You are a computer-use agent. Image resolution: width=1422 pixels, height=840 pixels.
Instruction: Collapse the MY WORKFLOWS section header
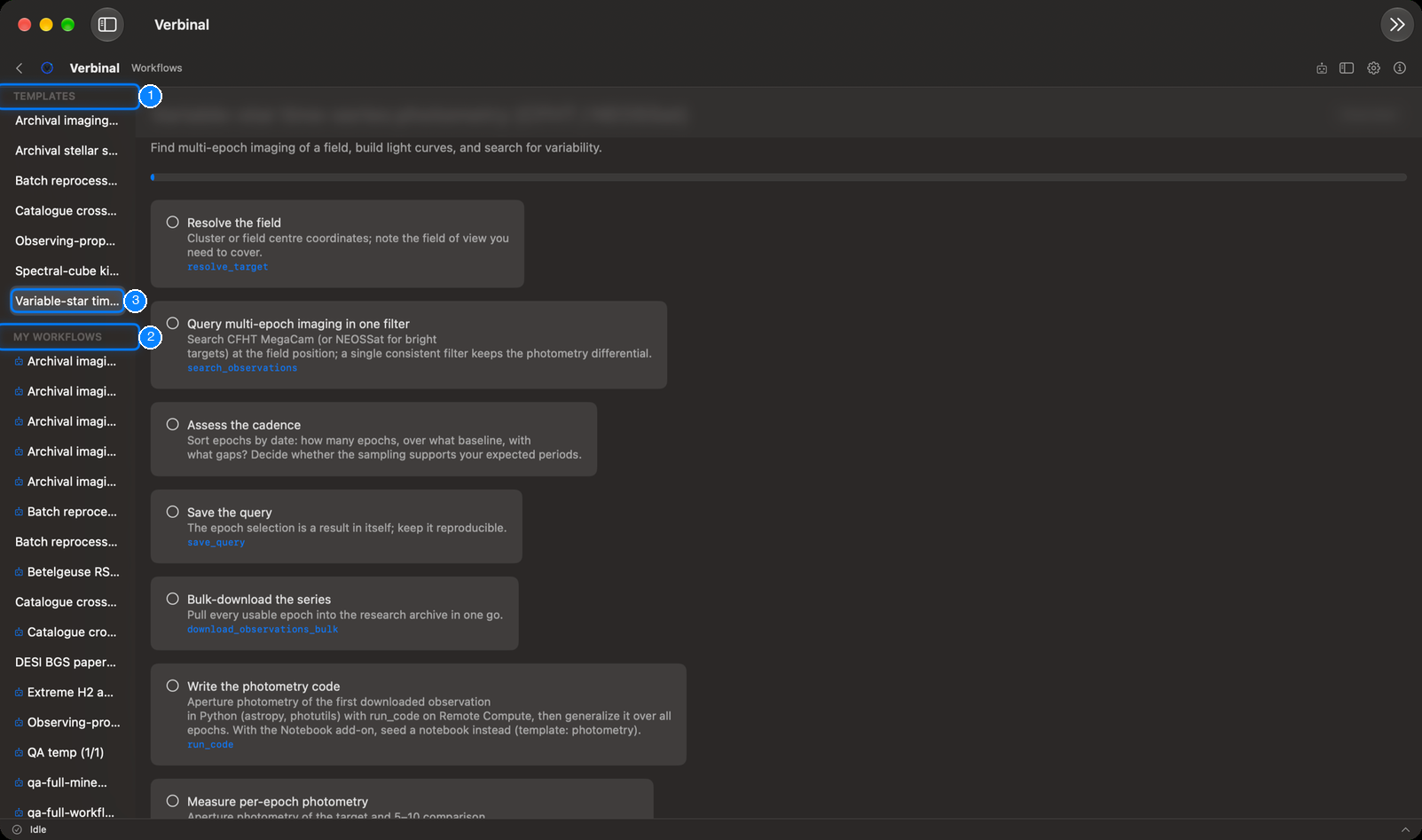(x=69, y=337)
